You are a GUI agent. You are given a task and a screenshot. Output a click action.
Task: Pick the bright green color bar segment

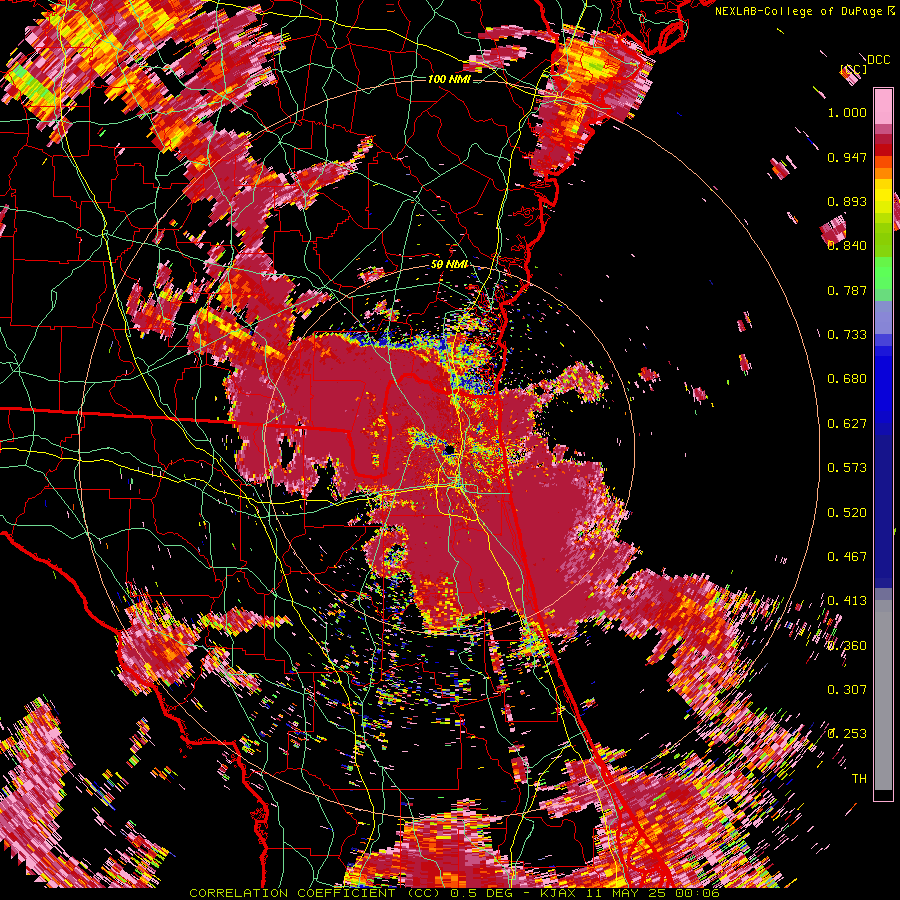[883, 273]
